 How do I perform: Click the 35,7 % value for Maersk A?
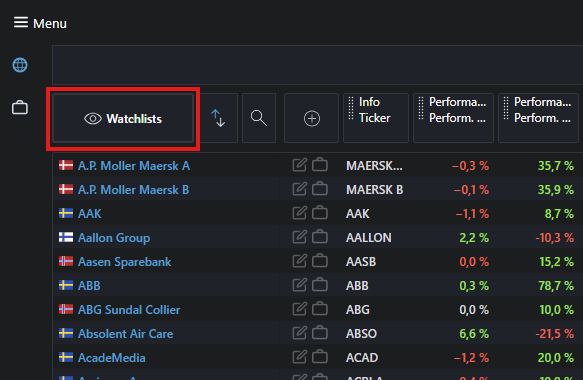click(556, 166)
